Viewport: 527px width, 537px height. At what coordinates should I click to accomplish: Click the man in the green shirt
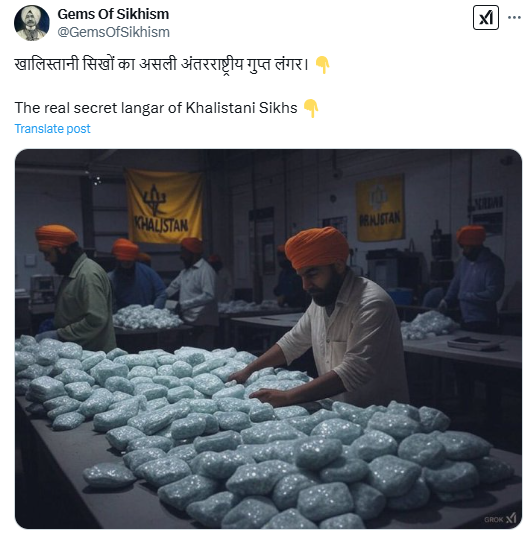[77, 288]
